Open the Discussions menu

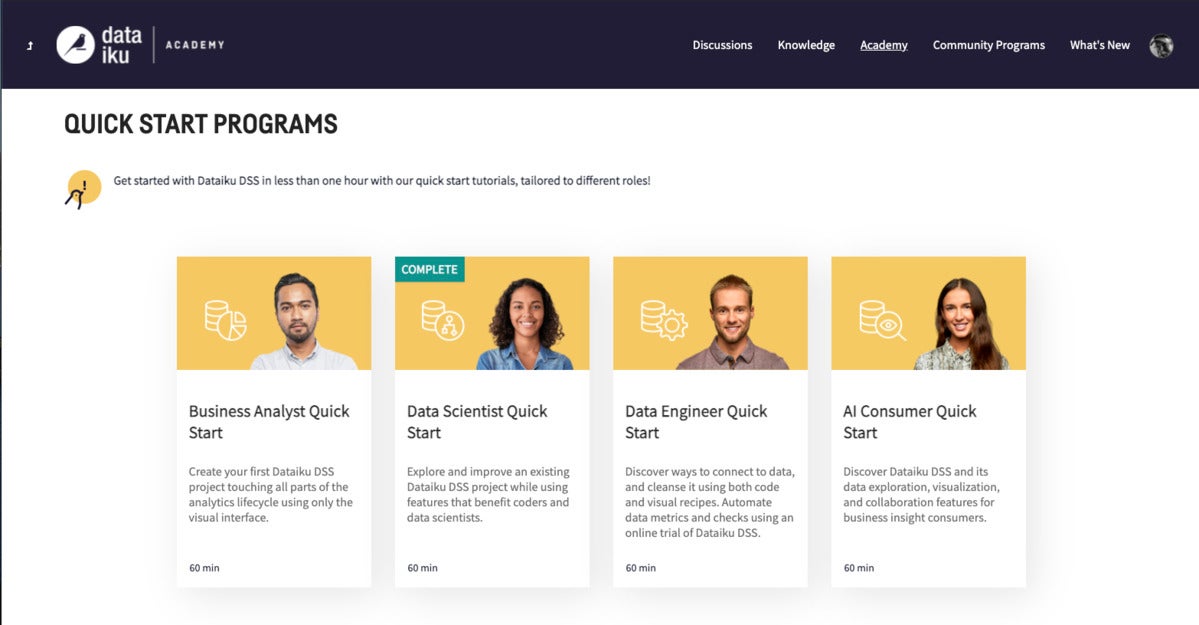tap(723, 45)
